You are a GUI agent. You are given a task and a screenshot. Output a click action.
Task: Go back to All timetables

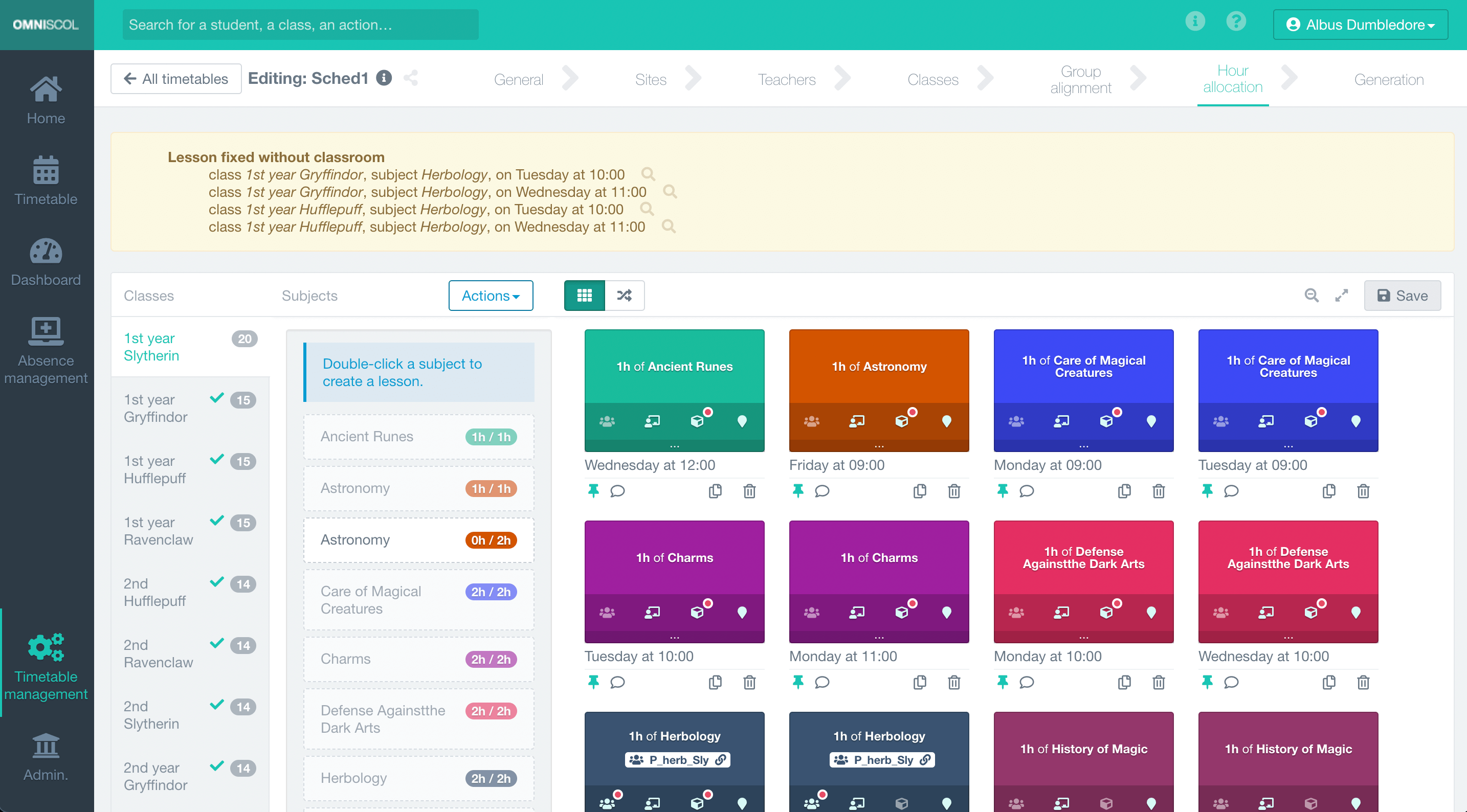pyautogui.click(x=176, y=79)
